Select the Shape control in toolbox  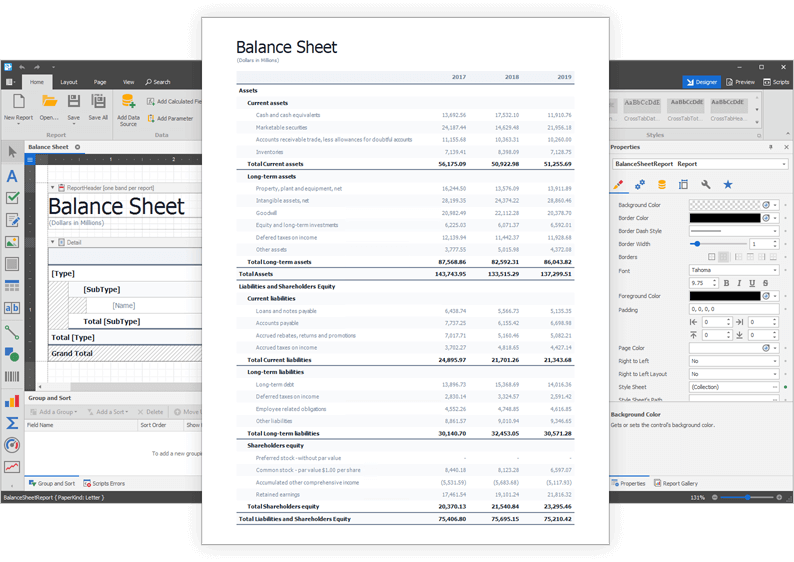coord(12,354)
